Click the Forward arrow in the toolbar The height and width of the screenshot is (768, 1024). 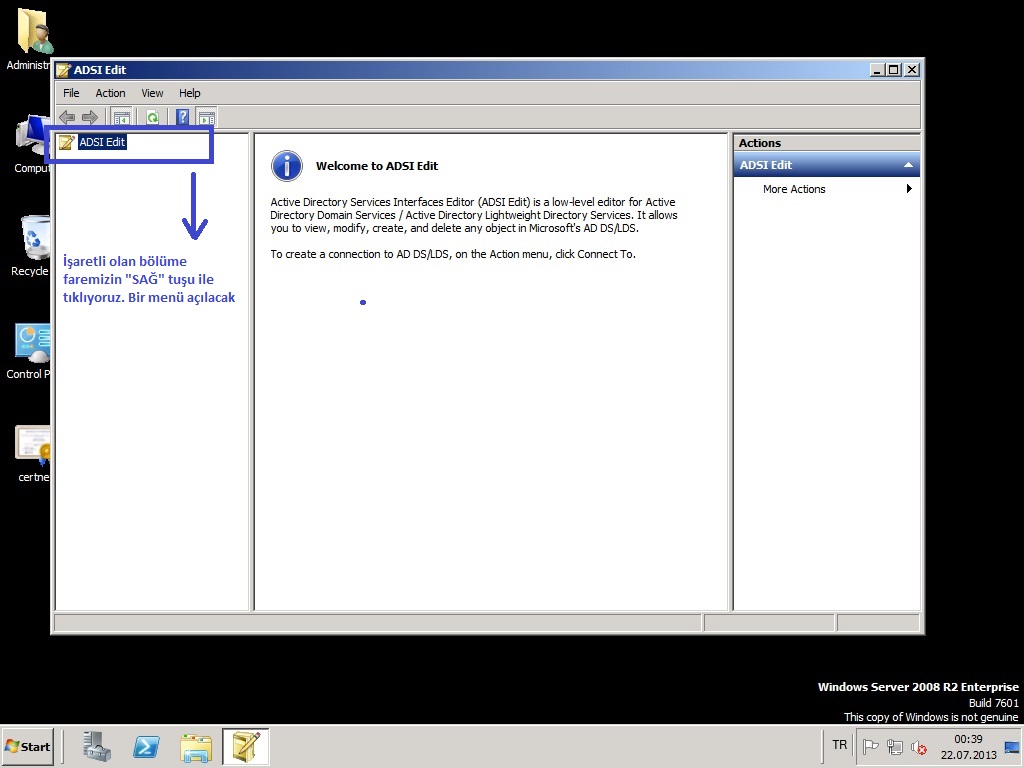[x=89, y=118]
